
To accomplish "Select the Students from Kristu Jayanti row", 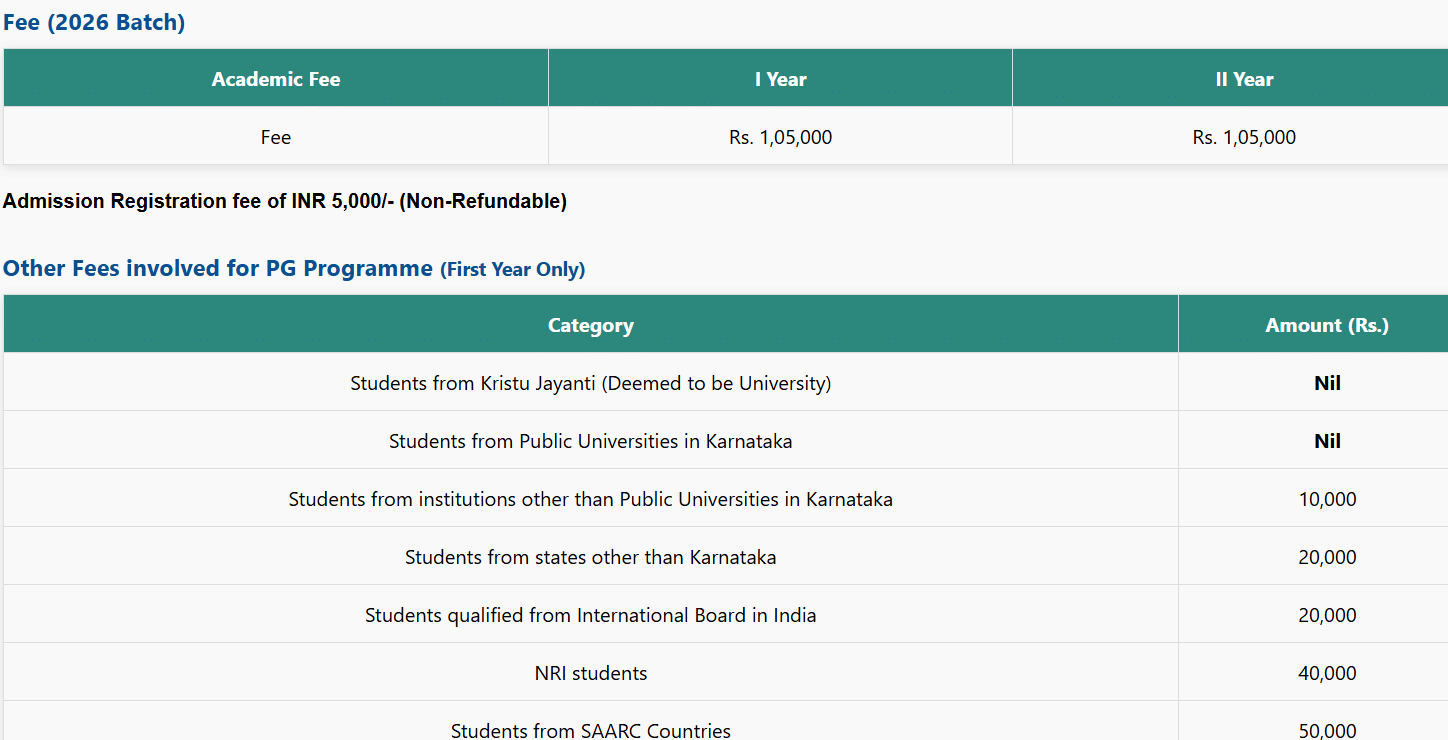I will 590,383.
